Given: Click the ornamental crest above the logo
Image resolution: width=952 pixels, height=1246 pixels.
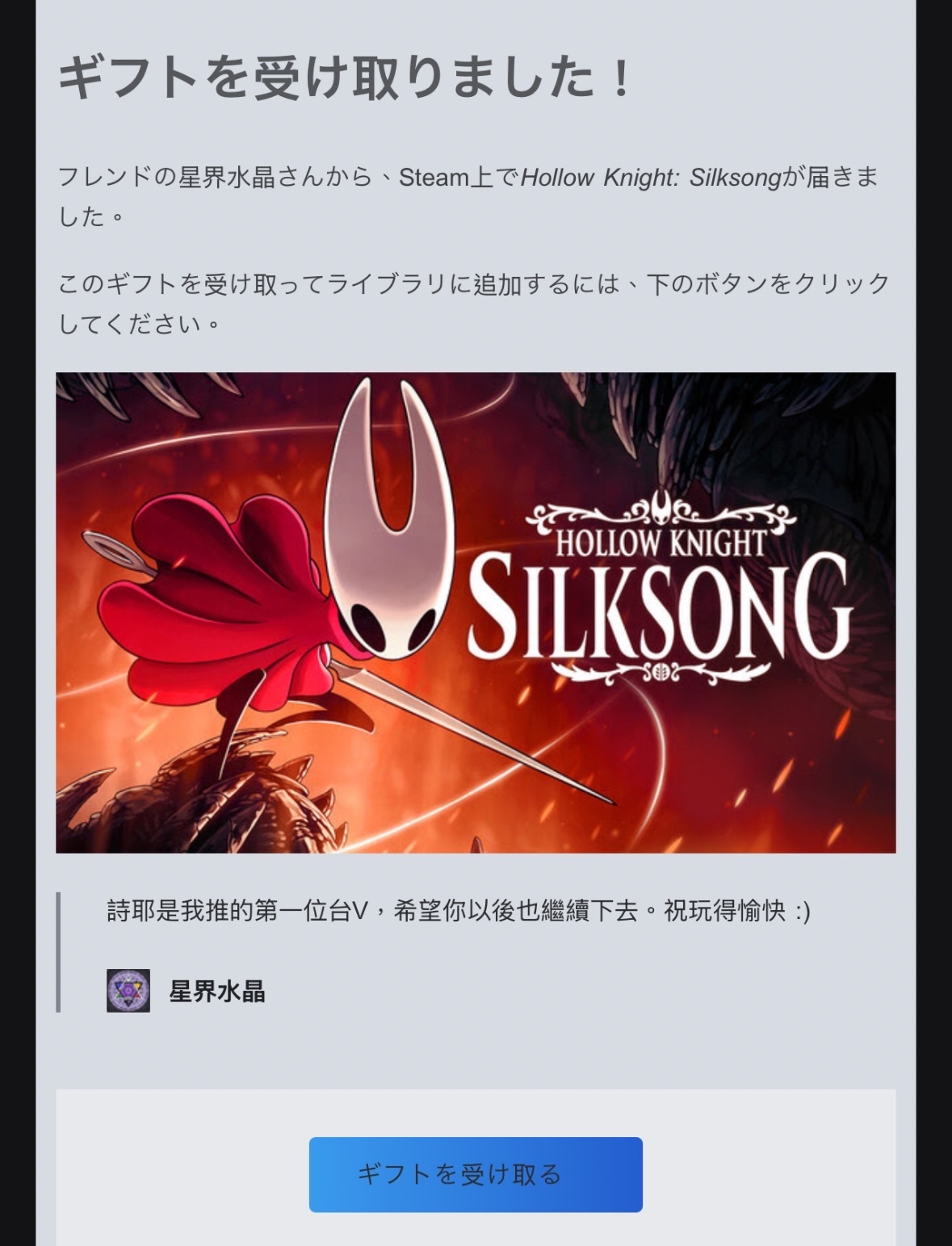Looking at the screenshot, I should [x=661, y=510].
